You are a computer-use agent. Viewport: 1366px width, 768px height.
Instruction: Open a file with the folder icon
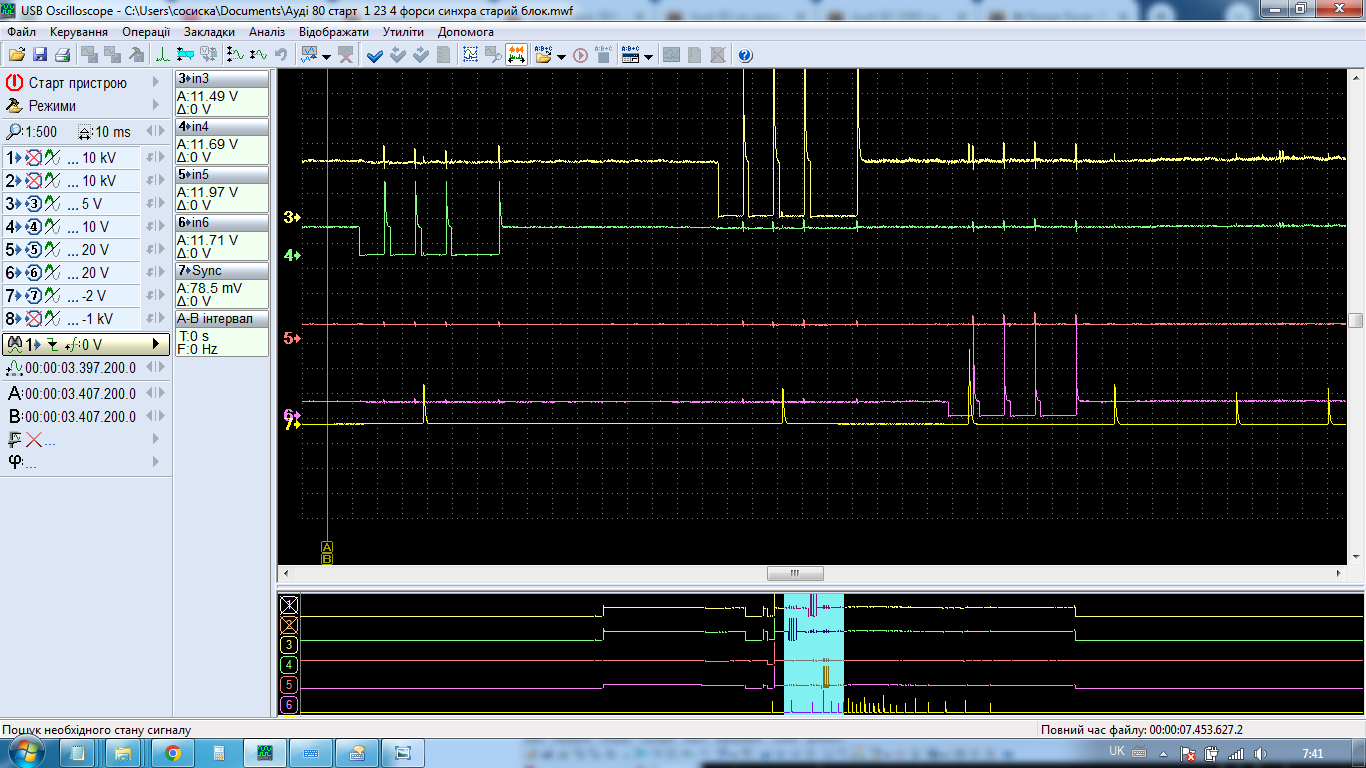point(17,55)
